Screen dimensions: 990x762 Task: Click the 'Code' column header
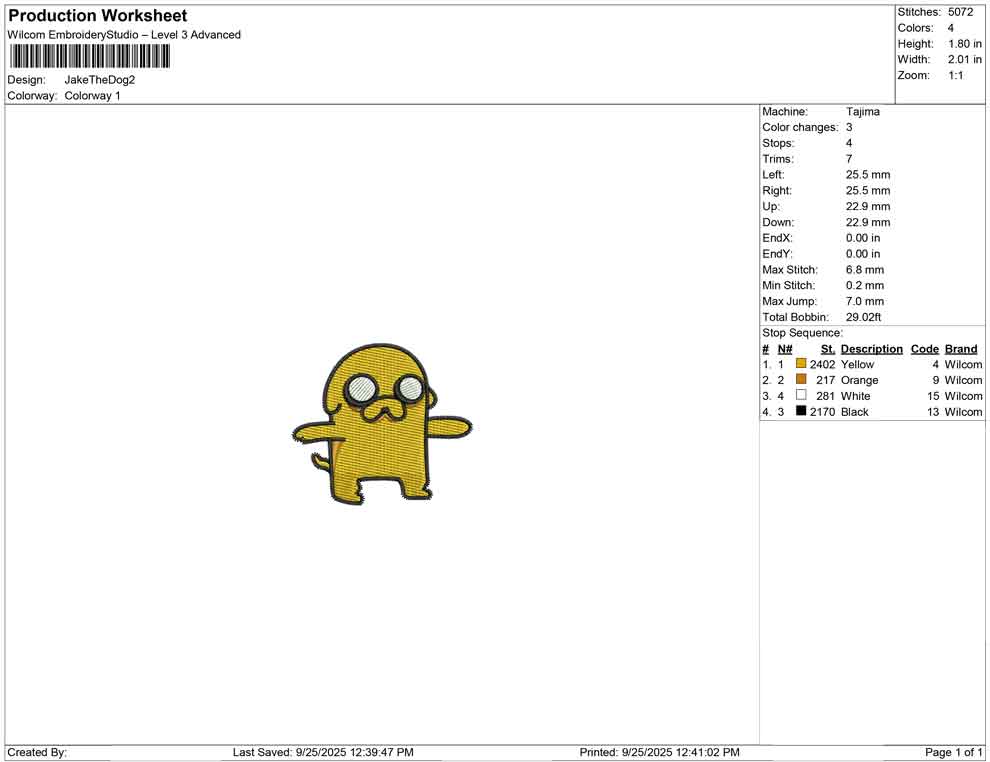click(924, 349)
